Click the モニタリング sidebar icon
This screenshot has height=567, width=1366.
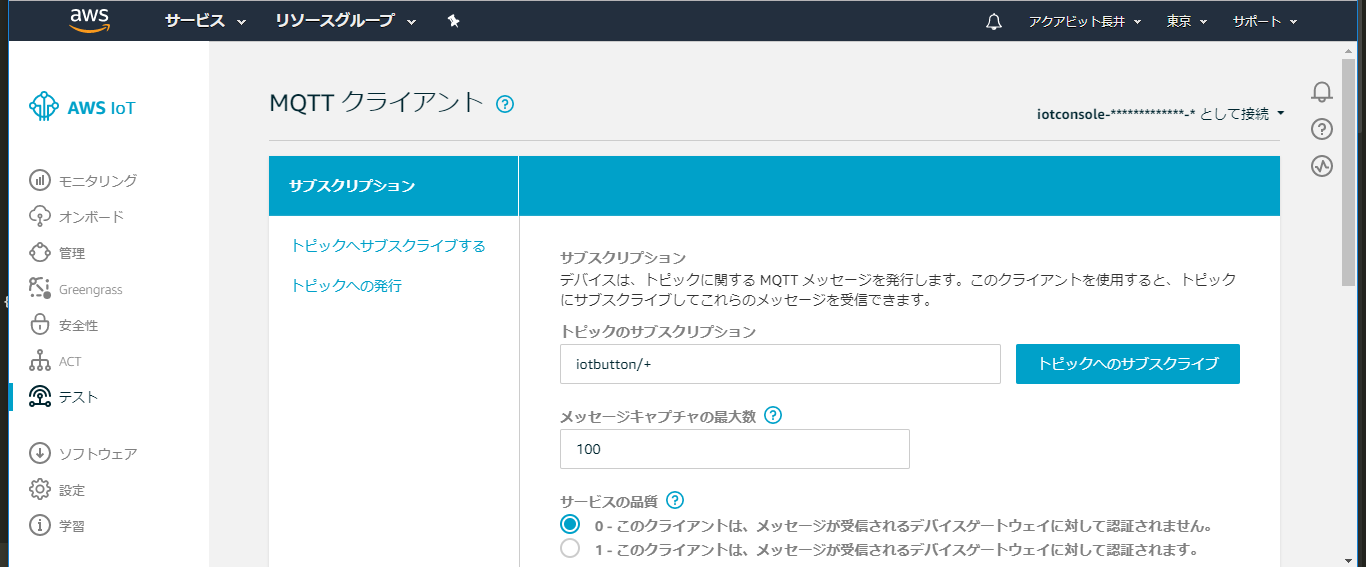[x=40, y=181]
